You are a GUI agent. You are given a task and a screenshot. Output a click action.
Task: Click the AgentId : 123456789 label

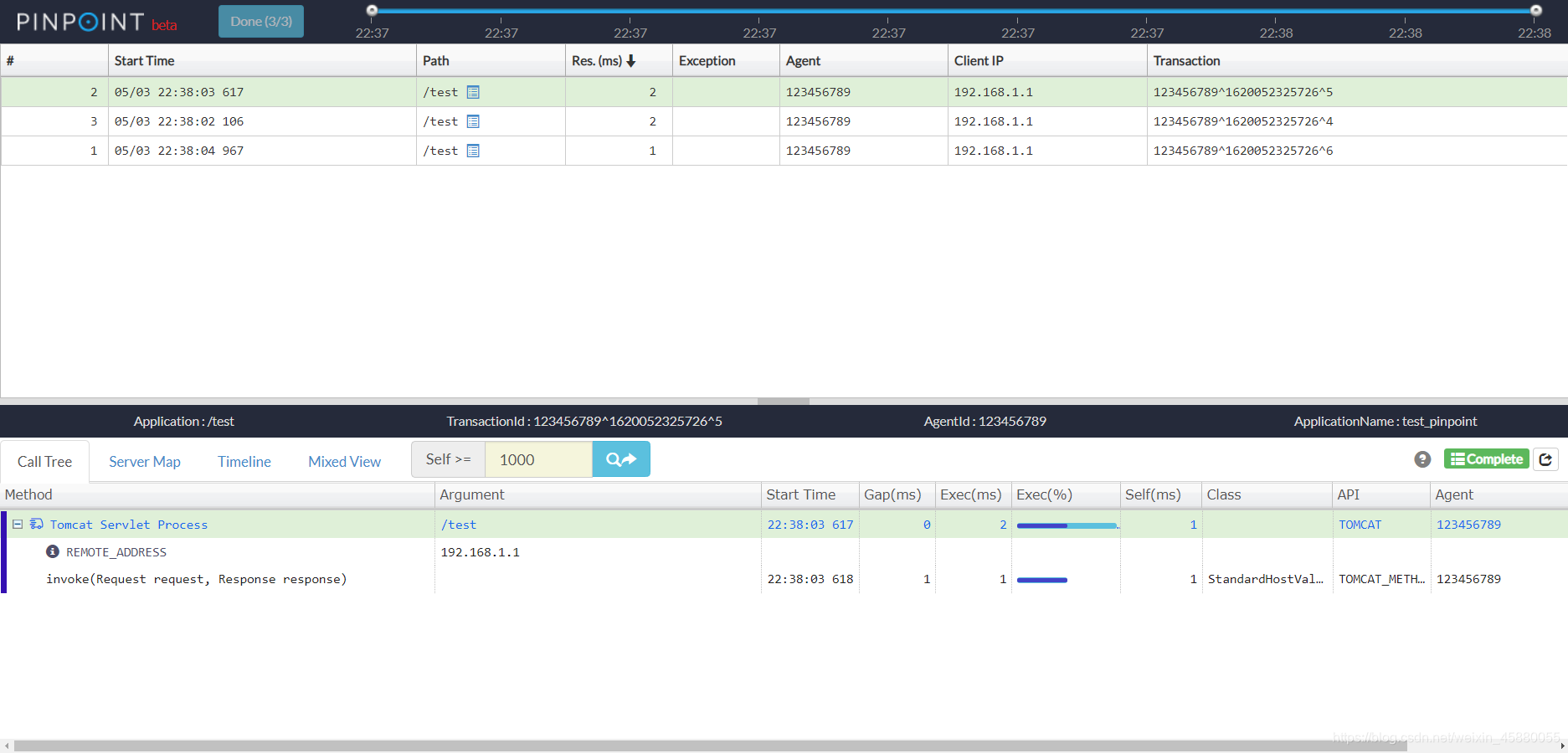click(985, 422)
